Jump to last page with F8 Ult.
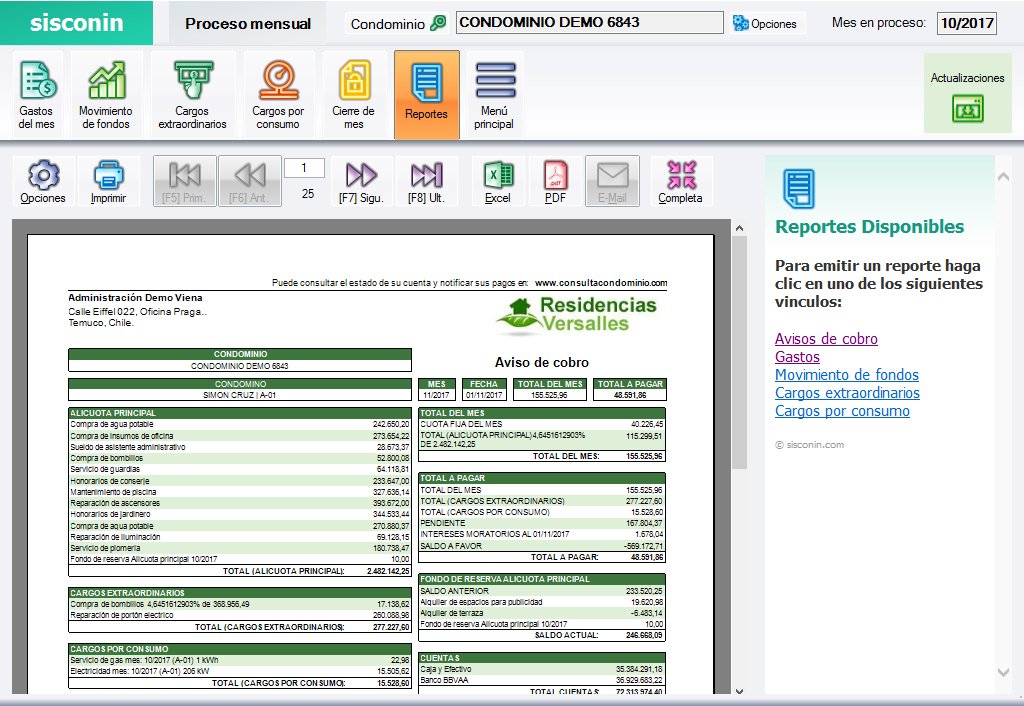Screen dimensions: 1024x706 pos(426,181)
